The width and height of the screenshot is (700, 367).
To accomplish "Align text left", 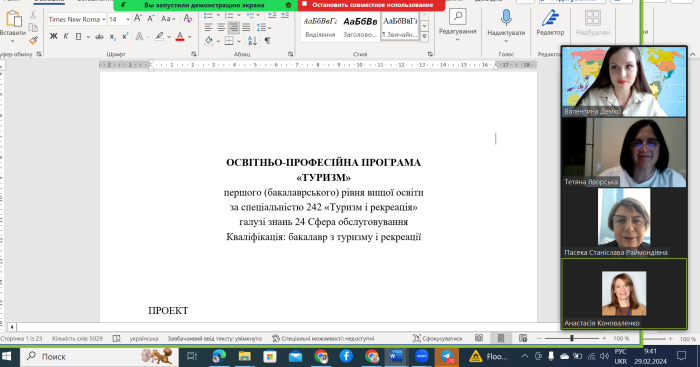I will coord(208,28).
